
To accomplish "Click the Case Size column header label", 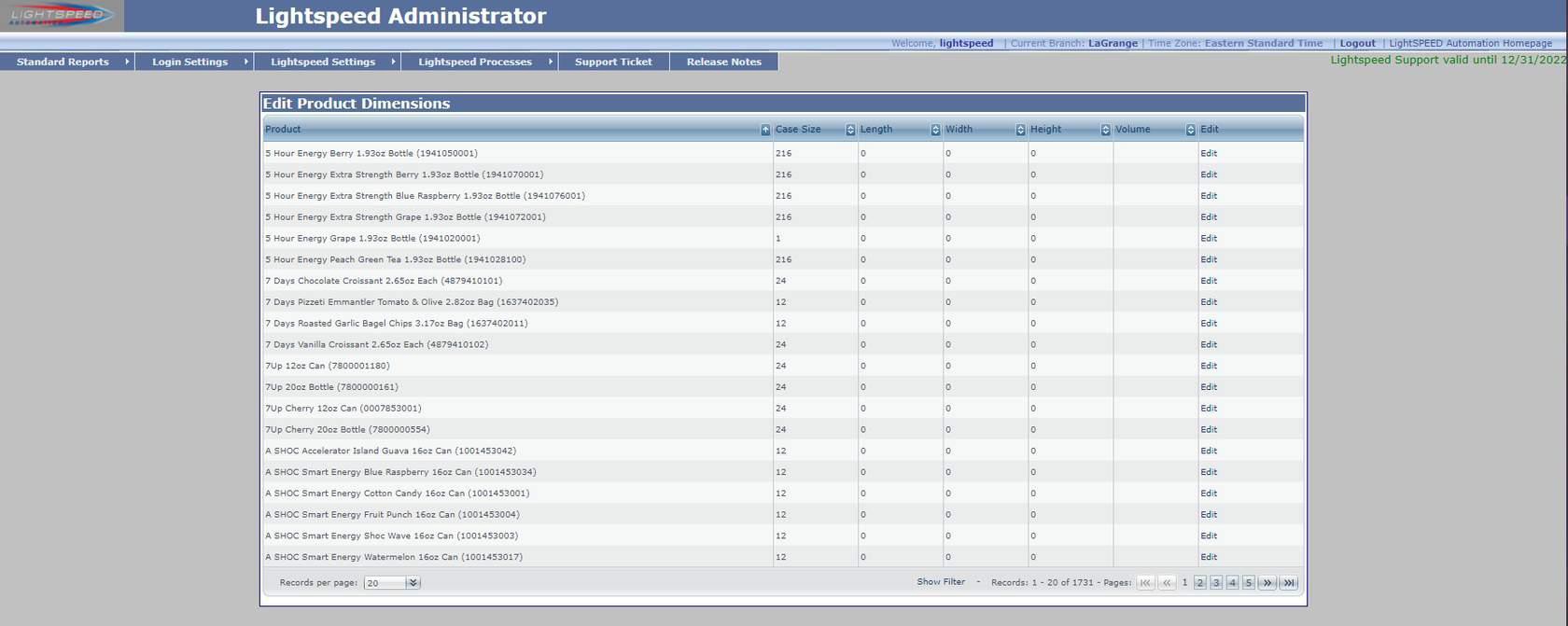I will click(x=798, y=130).
